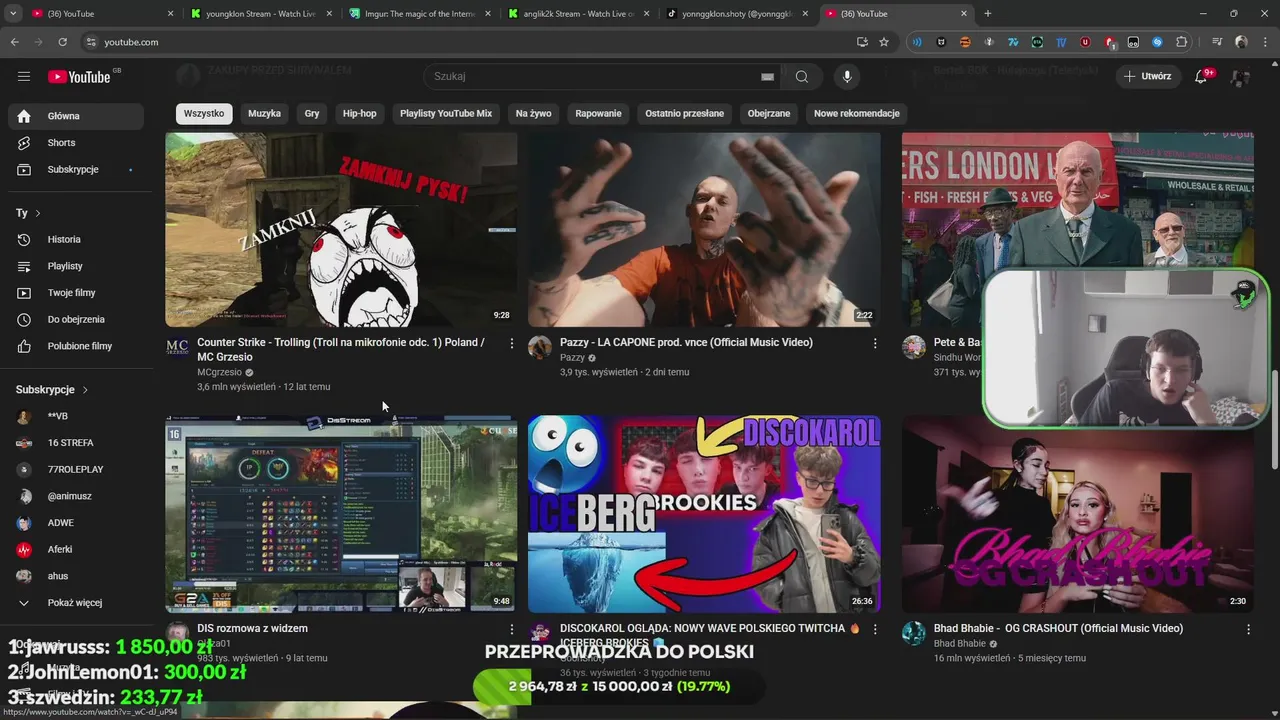The image size is (1280, 720).
Task: Open MCgrzesio channel avatar
Action: [x=177, y=347]
